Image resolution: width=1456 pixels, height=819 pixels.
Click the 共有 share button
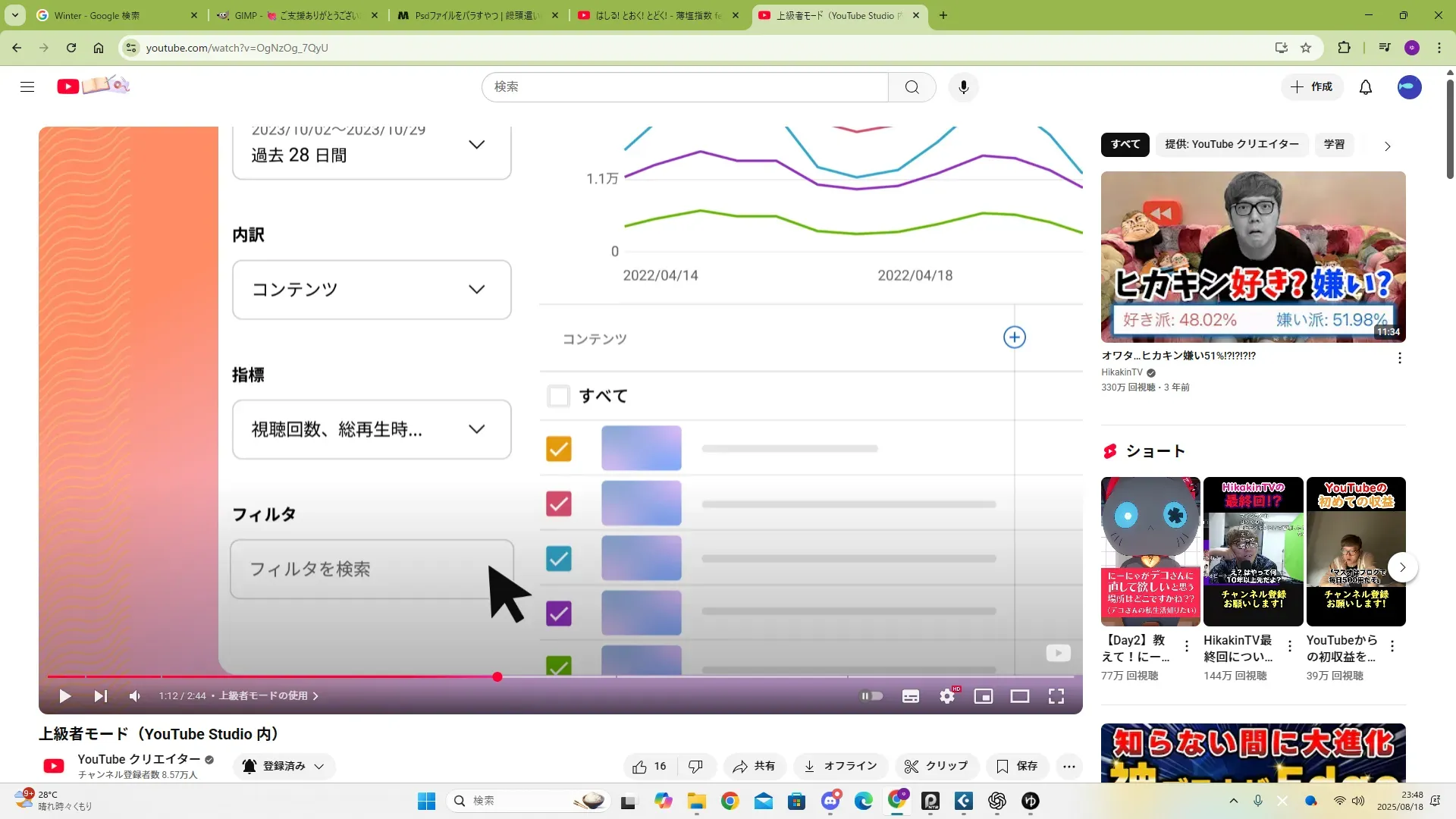click(754, 767)
